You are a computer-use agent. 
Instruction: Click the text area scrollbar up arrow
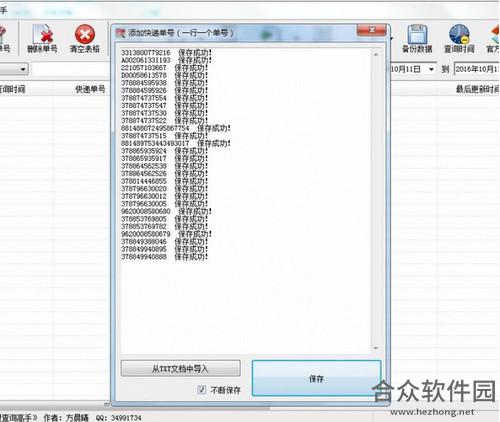tap(376, 54)
